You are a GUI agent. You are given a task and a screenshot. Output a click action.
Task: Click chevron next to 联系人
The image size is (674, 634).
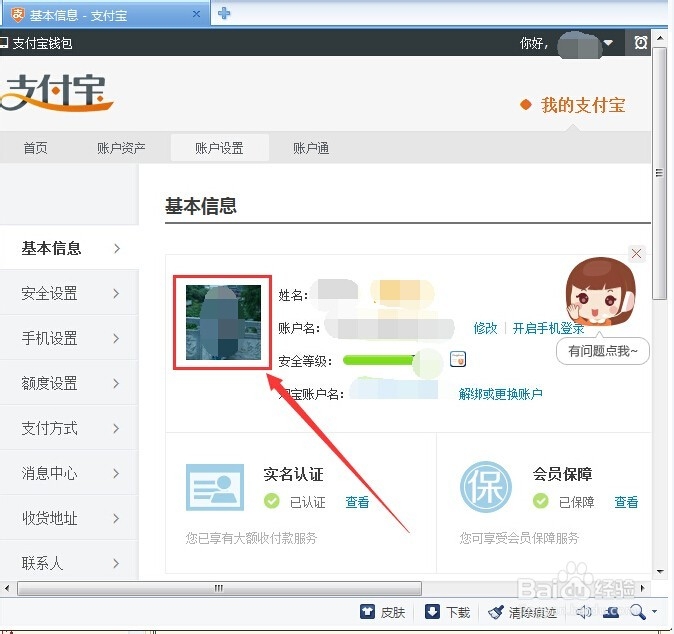click(116, 563)
